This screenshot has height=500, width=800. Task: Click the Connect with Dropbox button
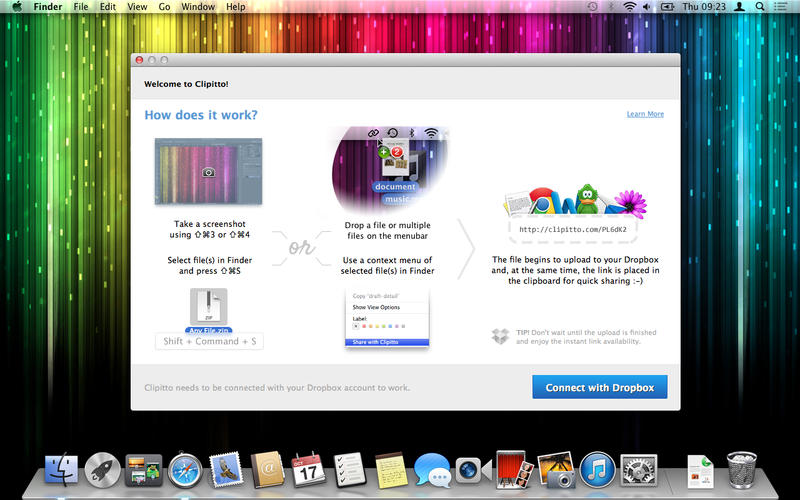click(599, 388)
